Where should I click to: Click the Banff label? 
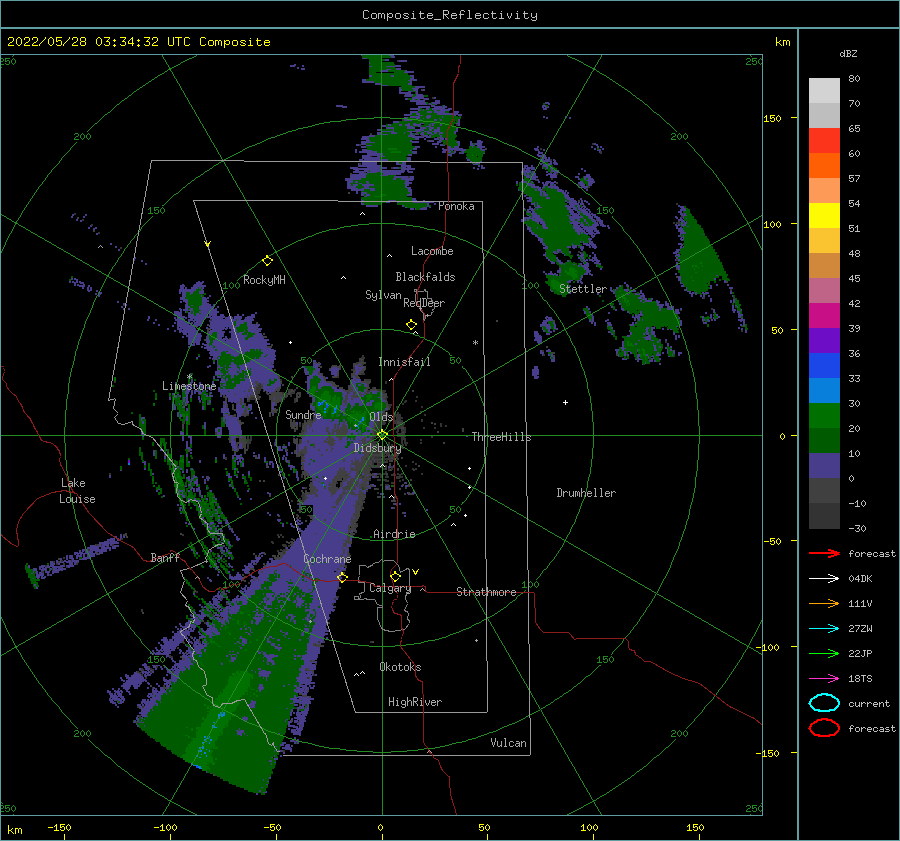[x=165, y=557]
